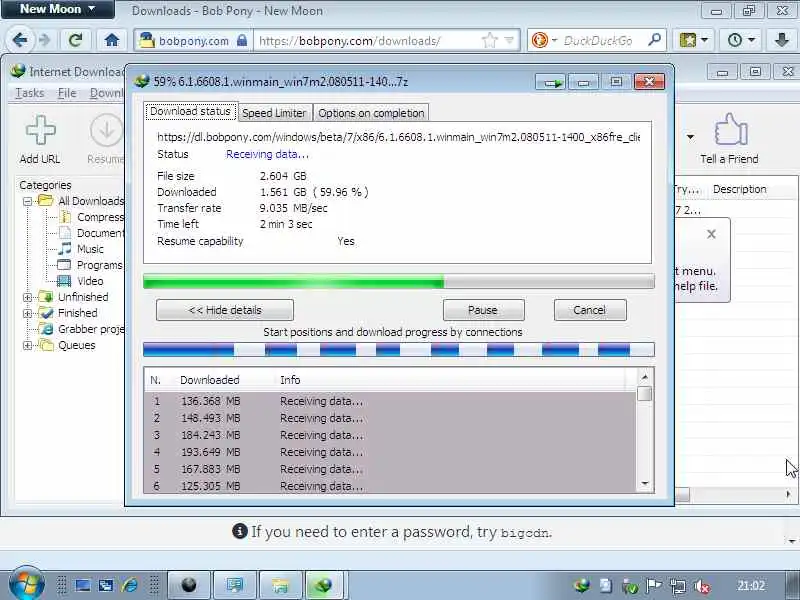This screenshot has height=600, width=800.
Task: Bookmark page with star icon
Action: [x=489, y=40]
